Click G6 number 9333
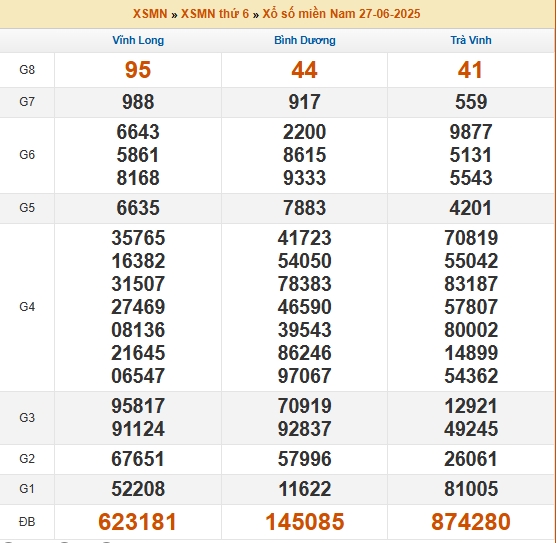 coord(304,178)
